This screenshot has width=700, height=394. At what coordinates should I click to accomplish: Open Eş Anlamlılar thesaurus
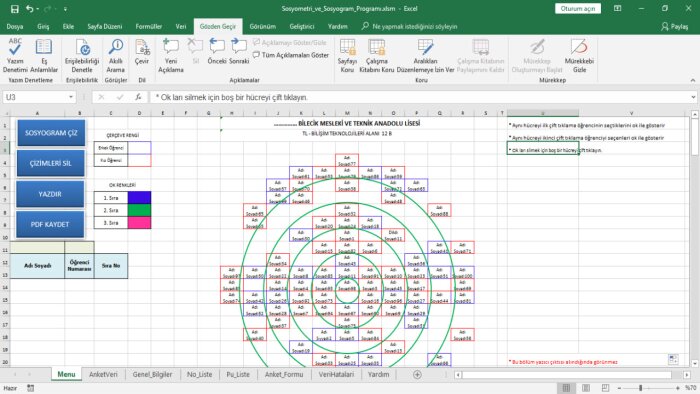tap(44, 56)
